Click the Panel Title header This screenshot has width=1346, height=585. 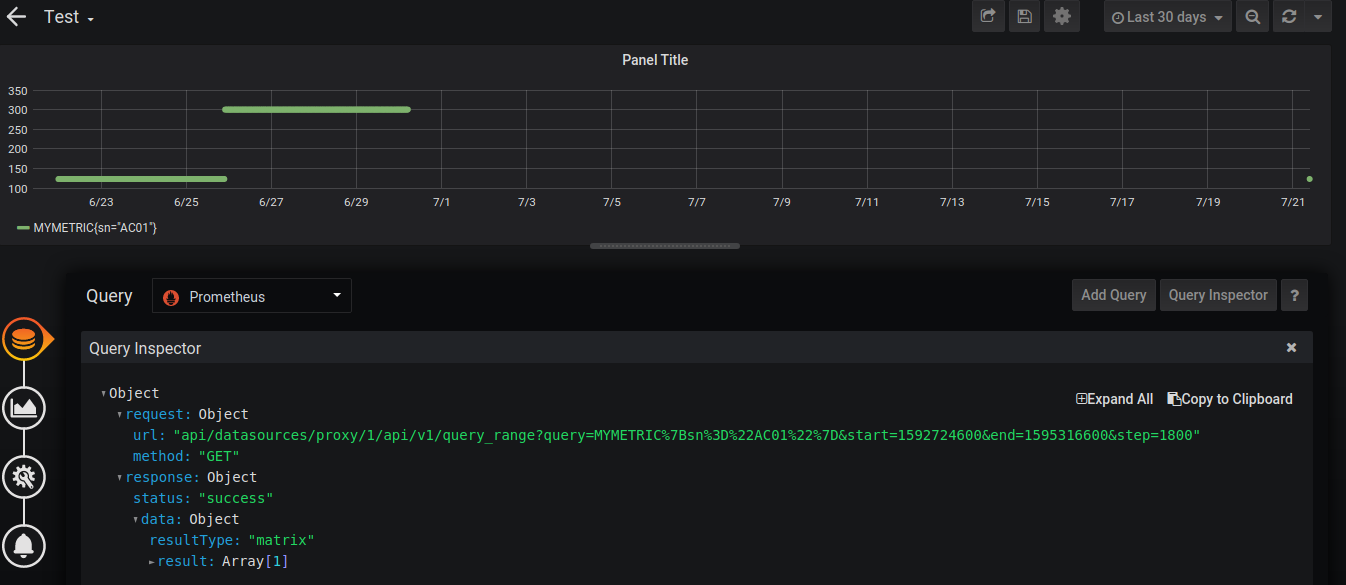pyautogui.click(x=655, y=60)
